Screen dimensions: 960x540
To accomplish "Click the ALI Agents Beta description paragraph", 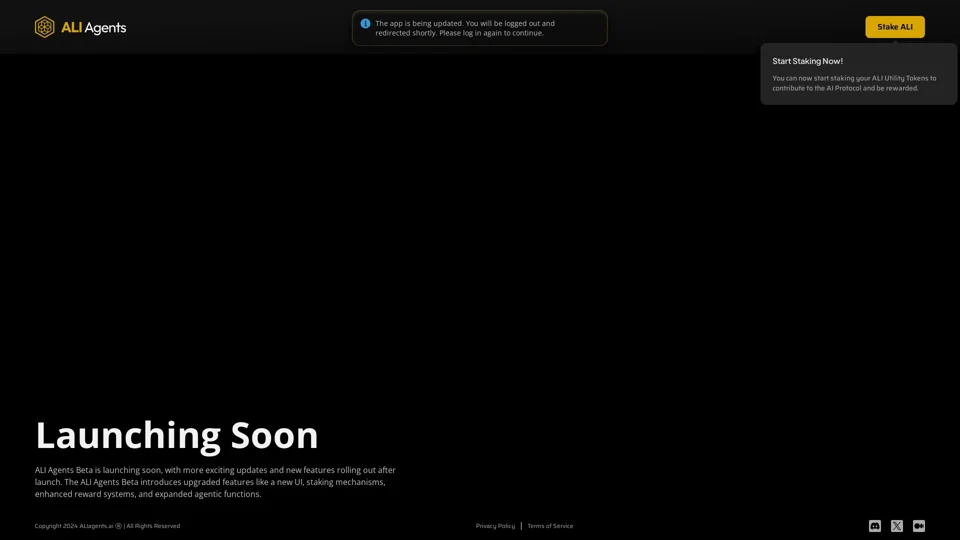I will (215, 482).
